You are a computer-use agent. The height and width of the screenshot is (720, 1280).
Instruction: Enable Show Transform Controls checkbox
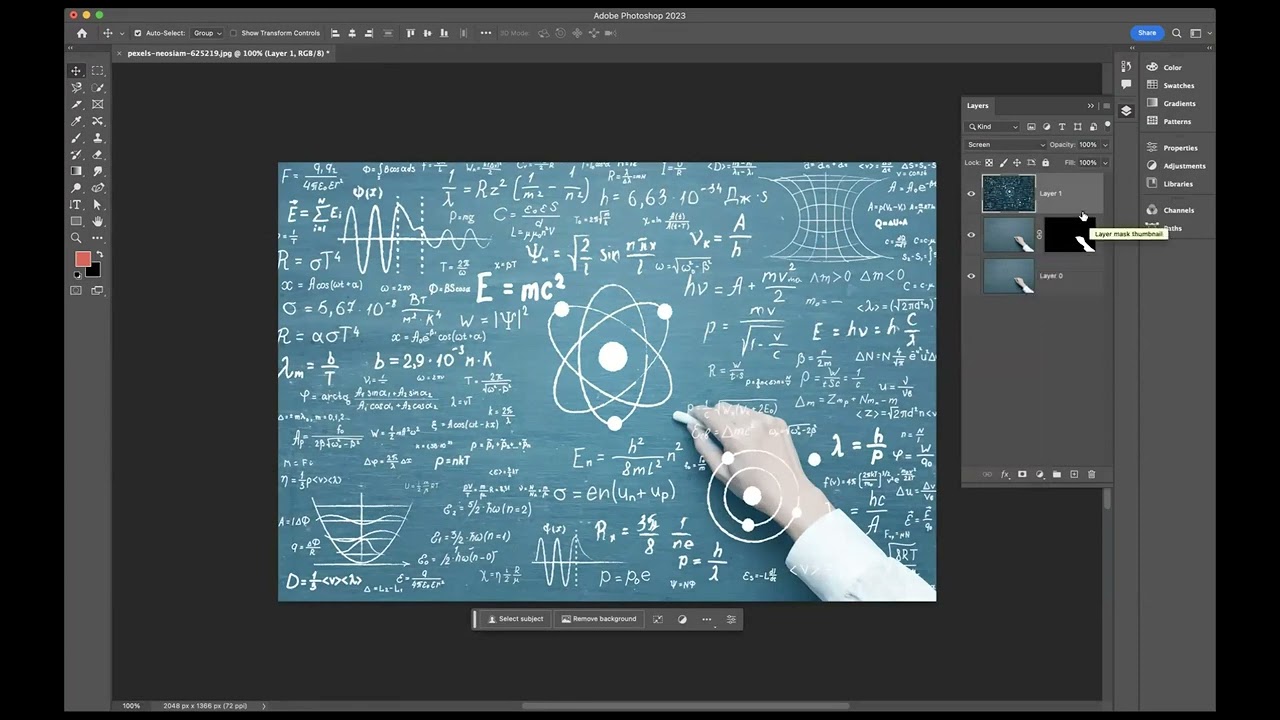click(x=234, y=33)
